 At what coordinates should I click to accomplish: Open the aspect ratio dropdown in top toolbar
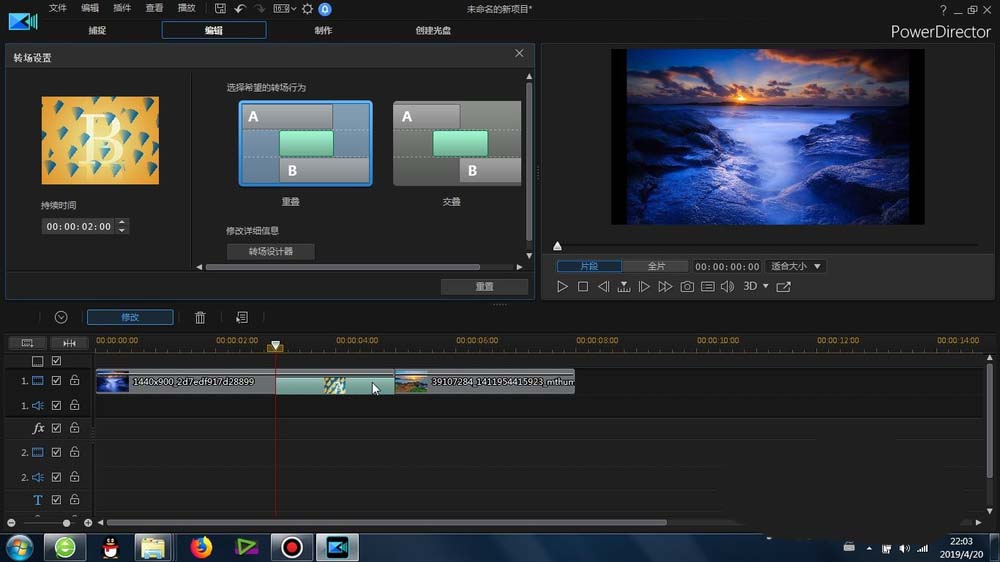(x=284, y=9)
